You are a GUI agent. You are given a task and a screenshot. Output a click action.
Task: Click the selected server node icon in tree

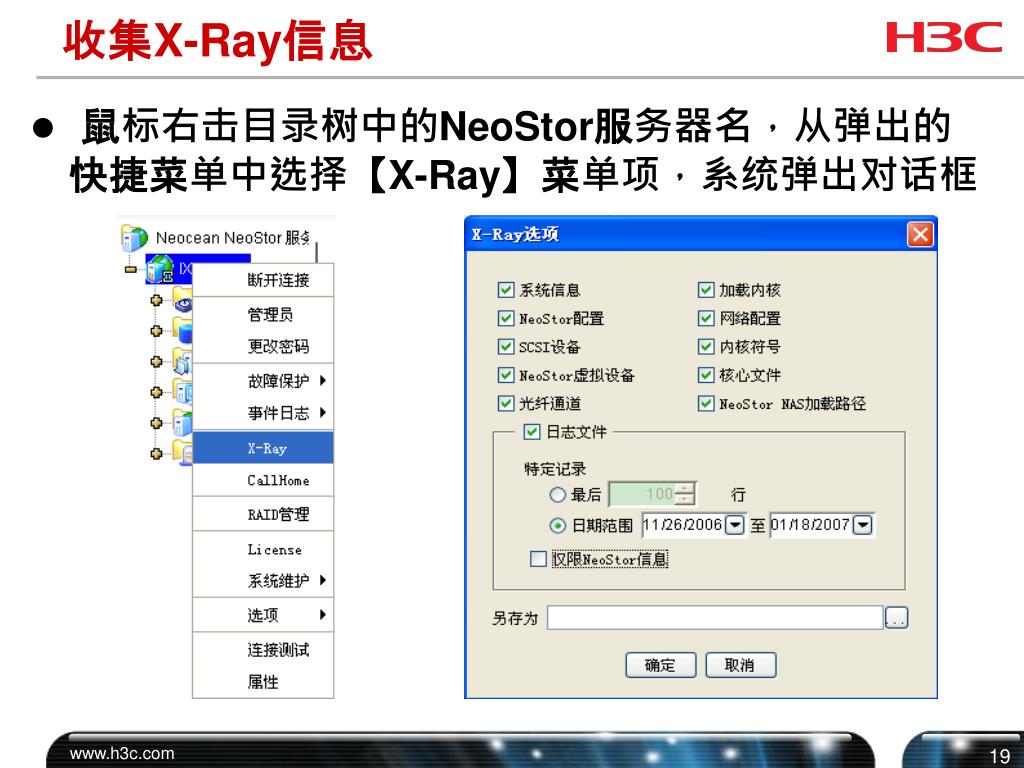159,268
